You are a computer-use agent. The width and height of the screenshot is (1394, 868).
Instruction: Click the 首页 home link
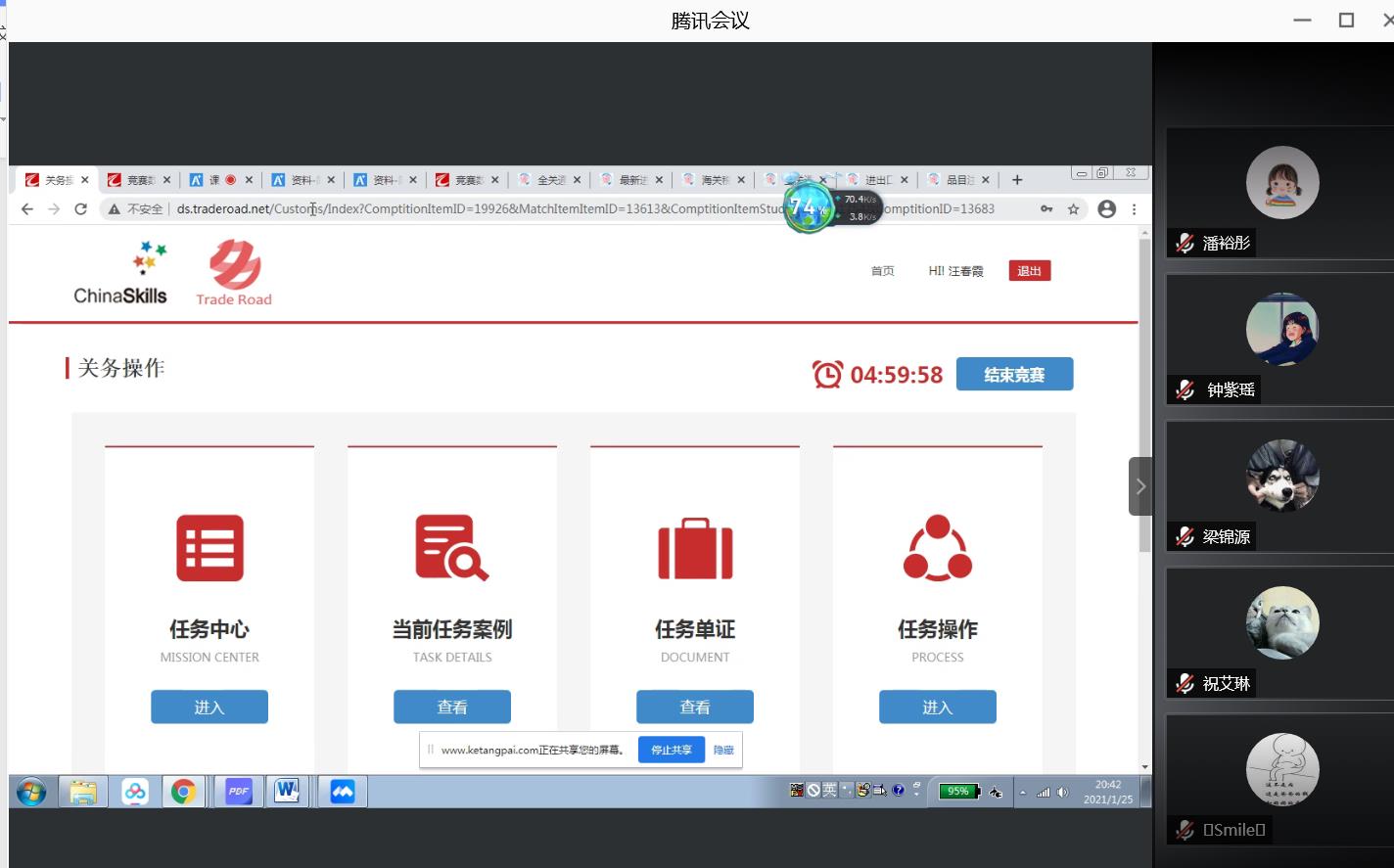pyautogui.click(x=882, y=271)
